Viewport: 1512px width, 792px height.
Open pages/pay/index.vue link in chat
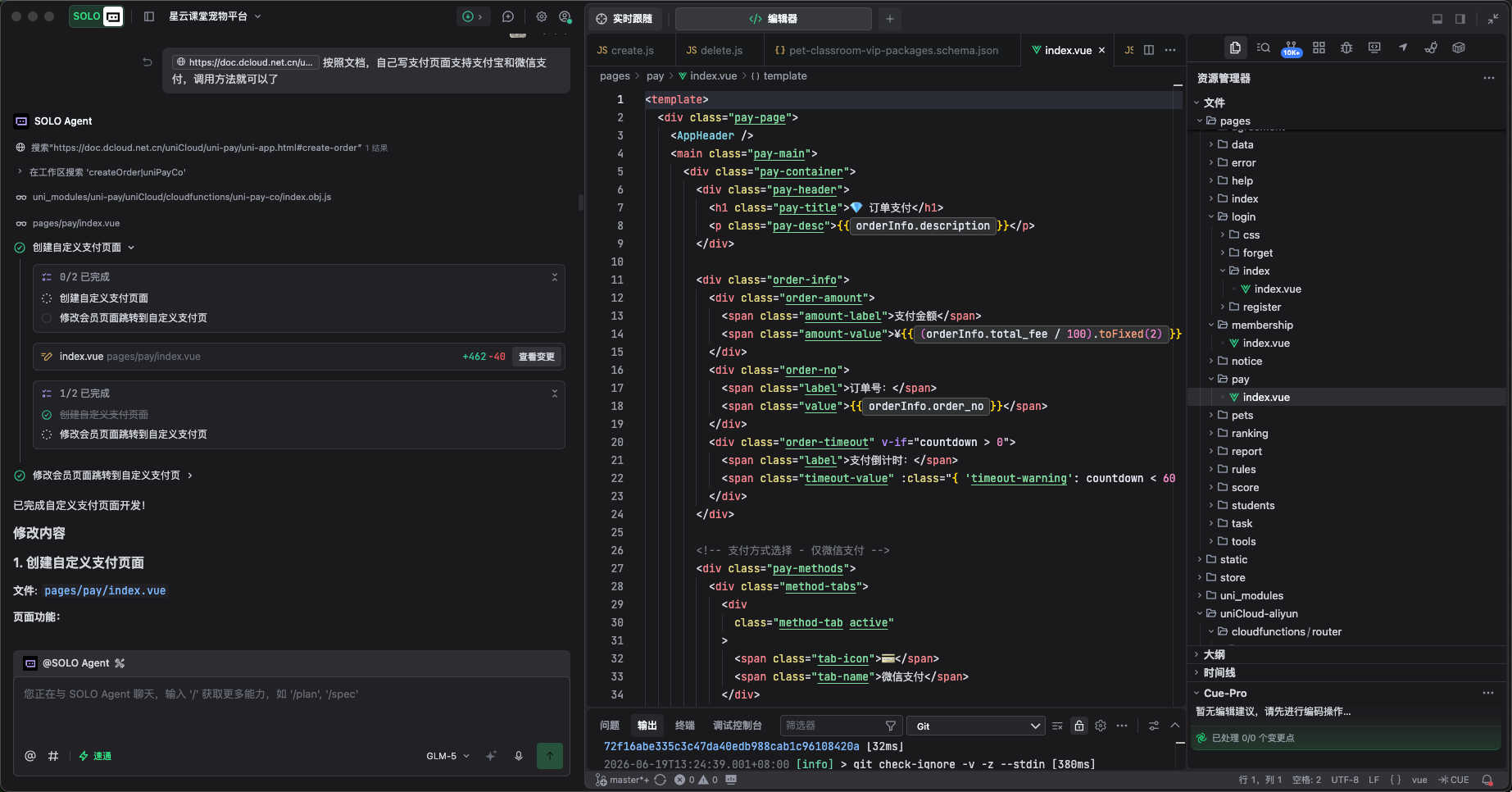pyautogui.click(x=105, y=591)
